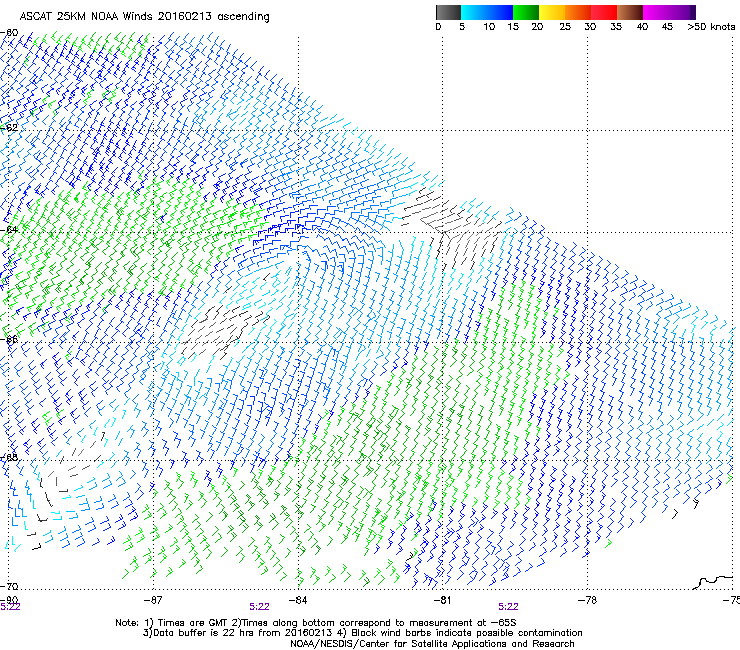The width and height of the screenshot is (740, 650).
Task: Click the ASCAT 25KM NOAA Winds title
Action: 144,17
